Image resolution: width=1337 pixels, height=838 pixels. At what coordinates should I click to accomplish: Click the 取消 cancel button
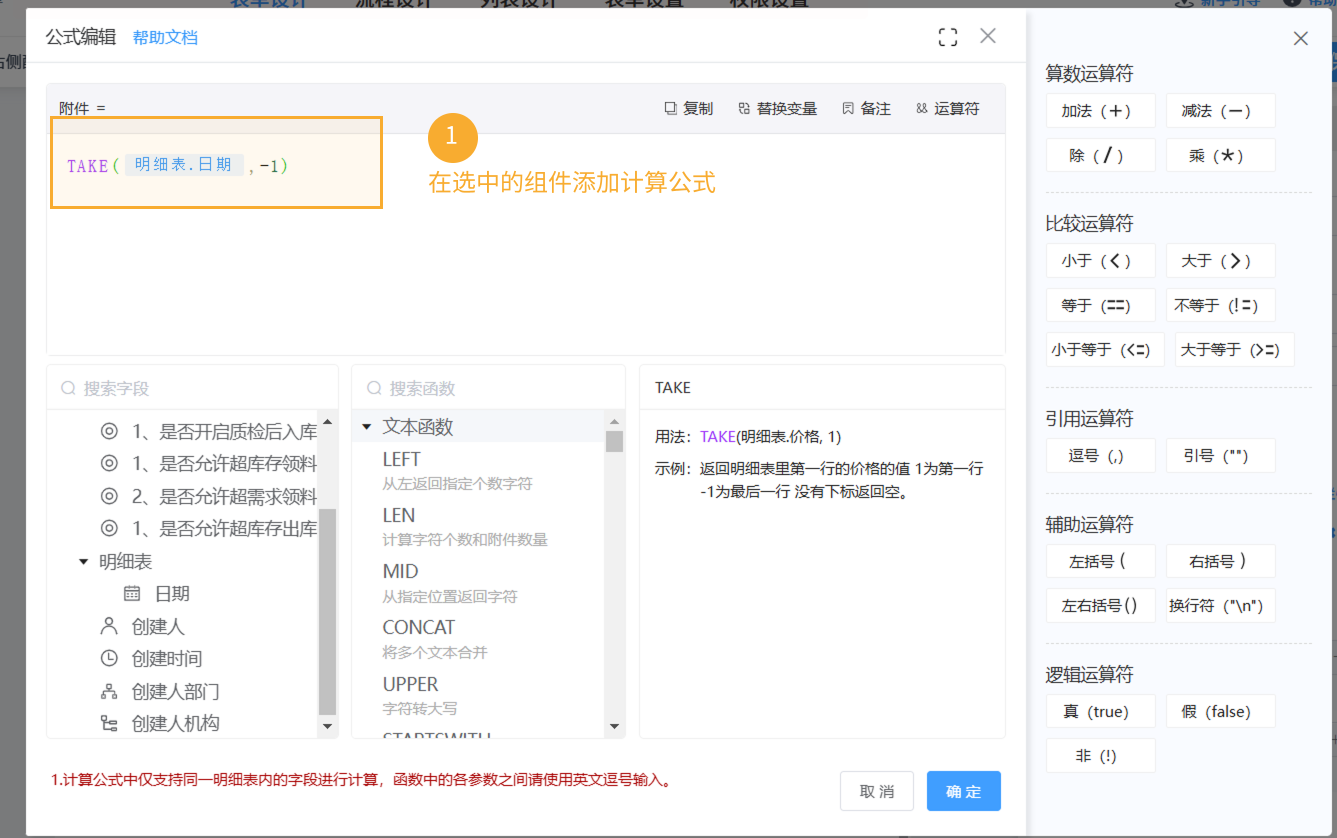point(877,791)
